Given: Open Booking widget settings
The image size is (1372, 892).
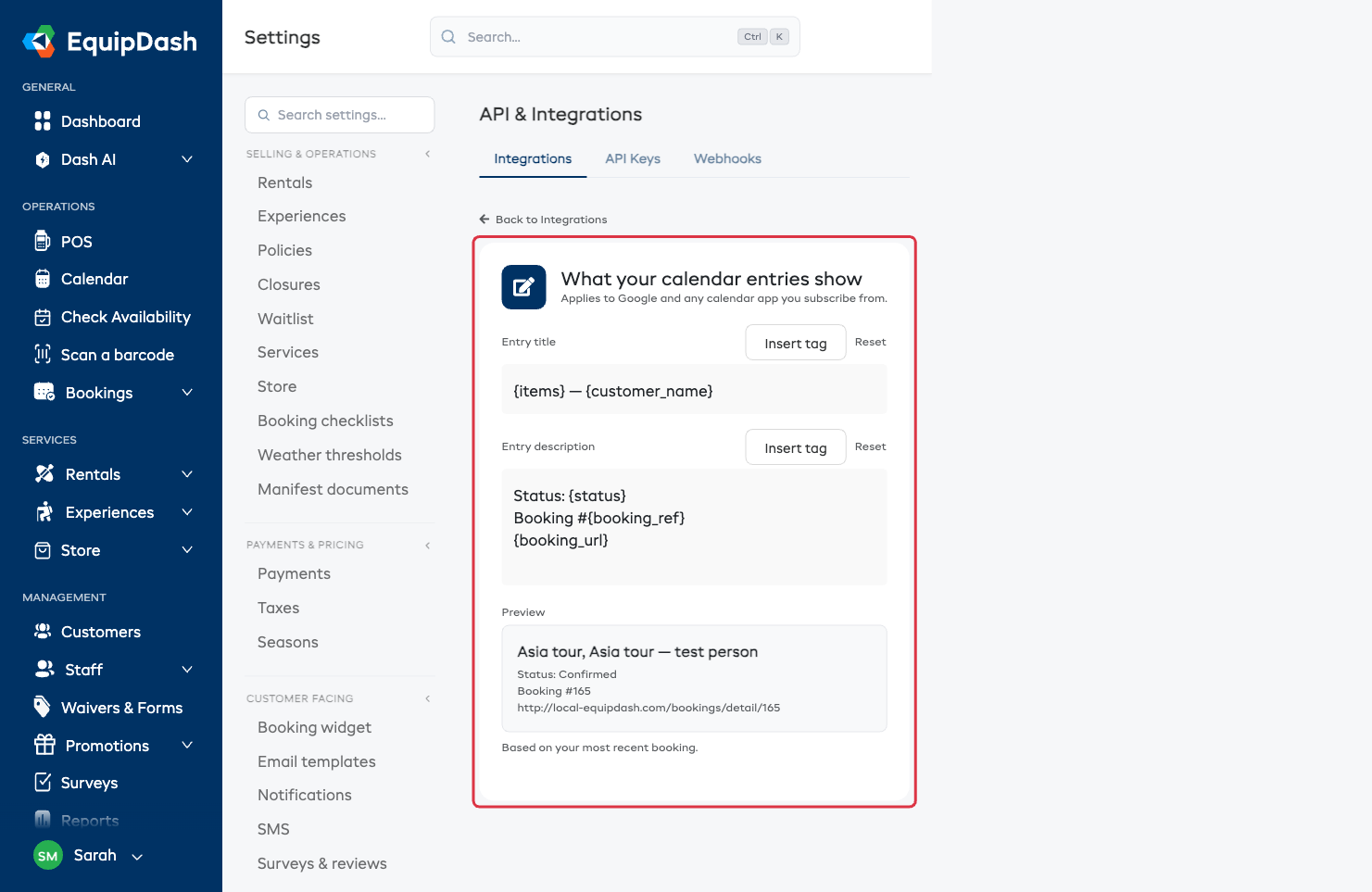Looking at the screenshot, I should [314, 727].
